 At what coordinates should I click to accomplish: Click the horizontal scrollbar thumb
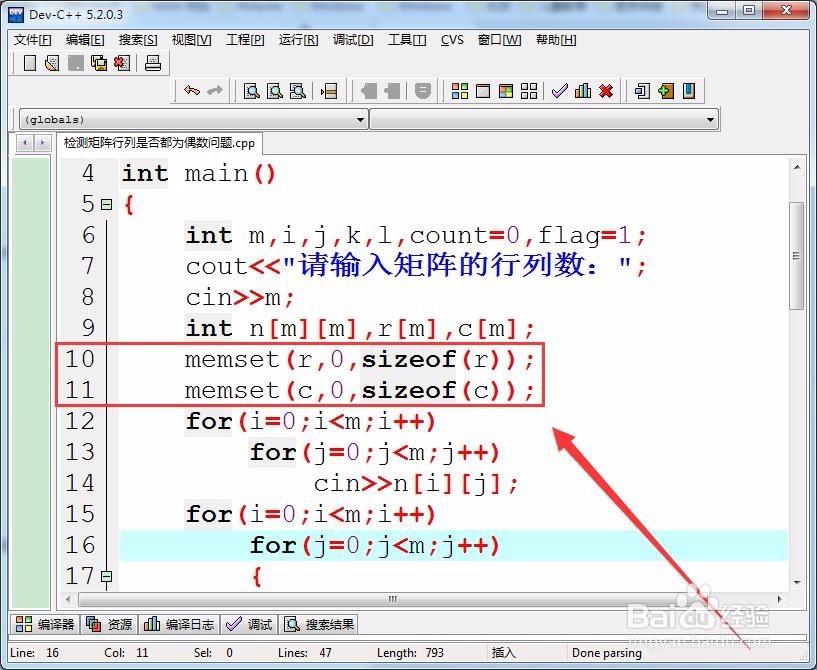[x=393, y=599]
